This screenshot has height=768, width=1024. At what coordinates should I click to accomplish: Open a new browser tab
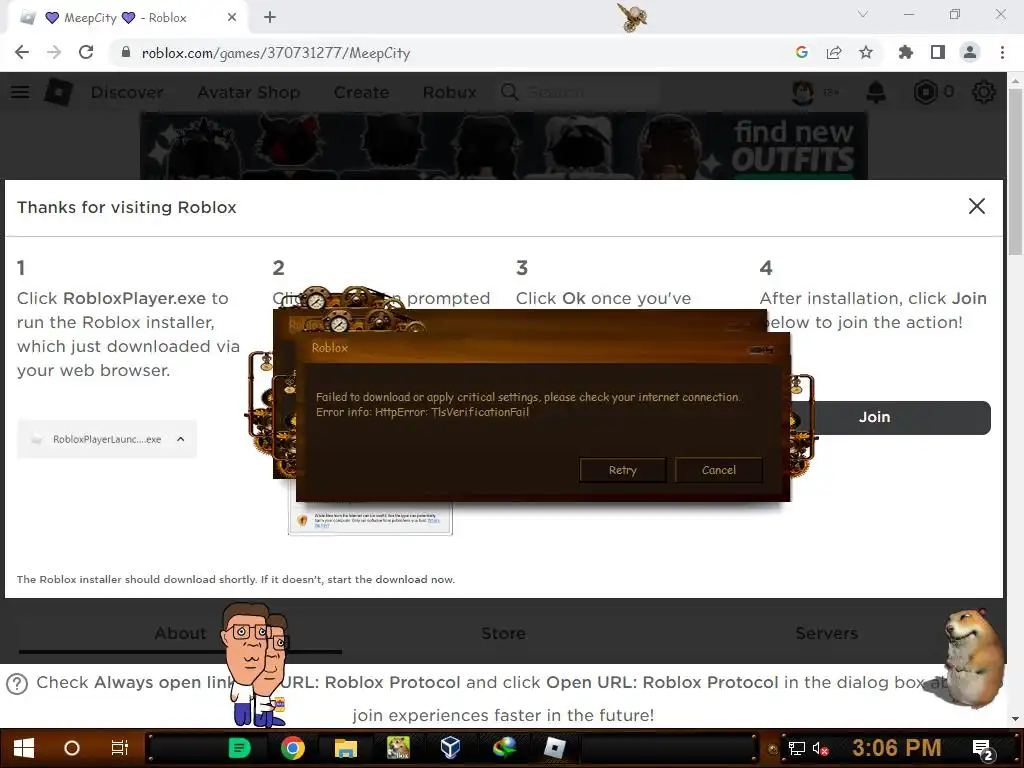tap(270, 18)
